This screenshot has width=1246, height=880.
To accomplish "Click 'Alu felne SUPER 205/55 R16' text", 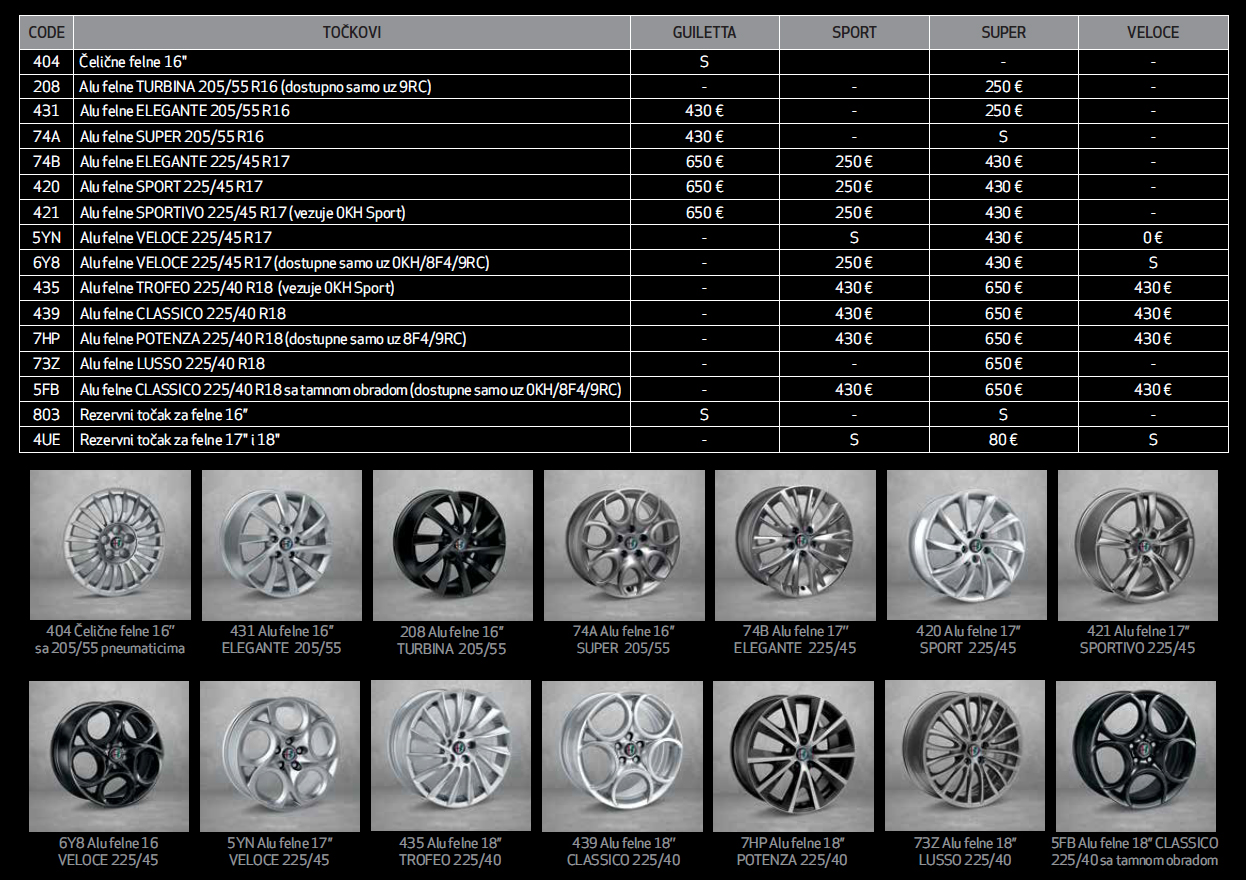I will click(x=172, y=136).
